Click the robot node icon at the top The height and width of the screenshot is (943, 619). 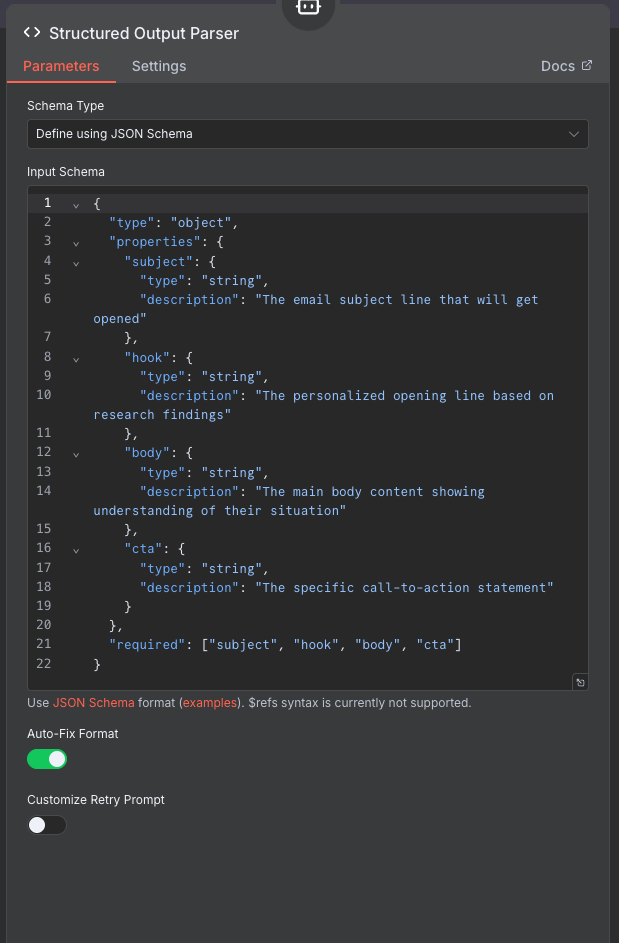point(308,8)
